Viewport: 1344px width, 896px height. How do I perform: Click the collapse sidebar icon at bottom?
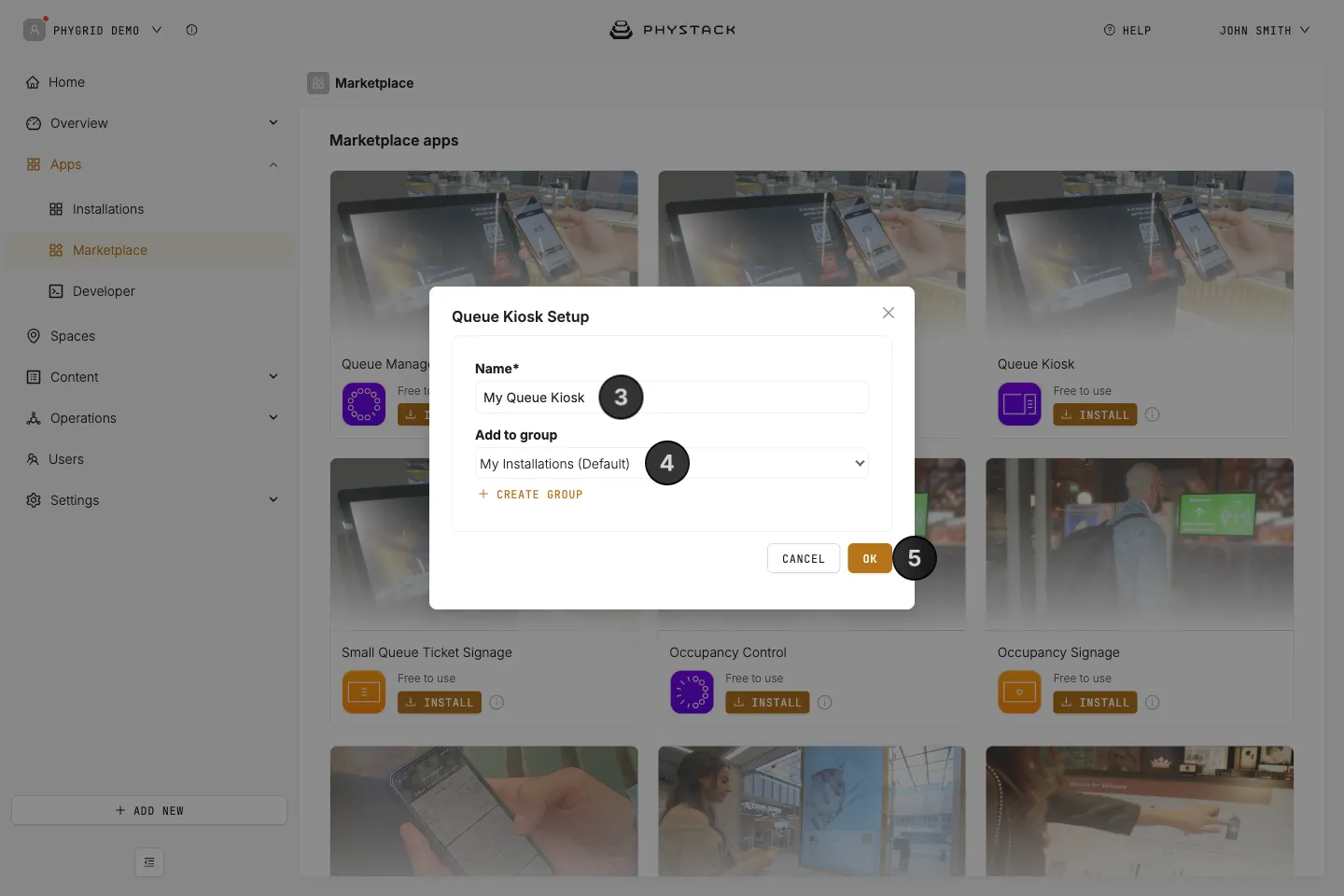pyautogui.click(x=149, y=862)
